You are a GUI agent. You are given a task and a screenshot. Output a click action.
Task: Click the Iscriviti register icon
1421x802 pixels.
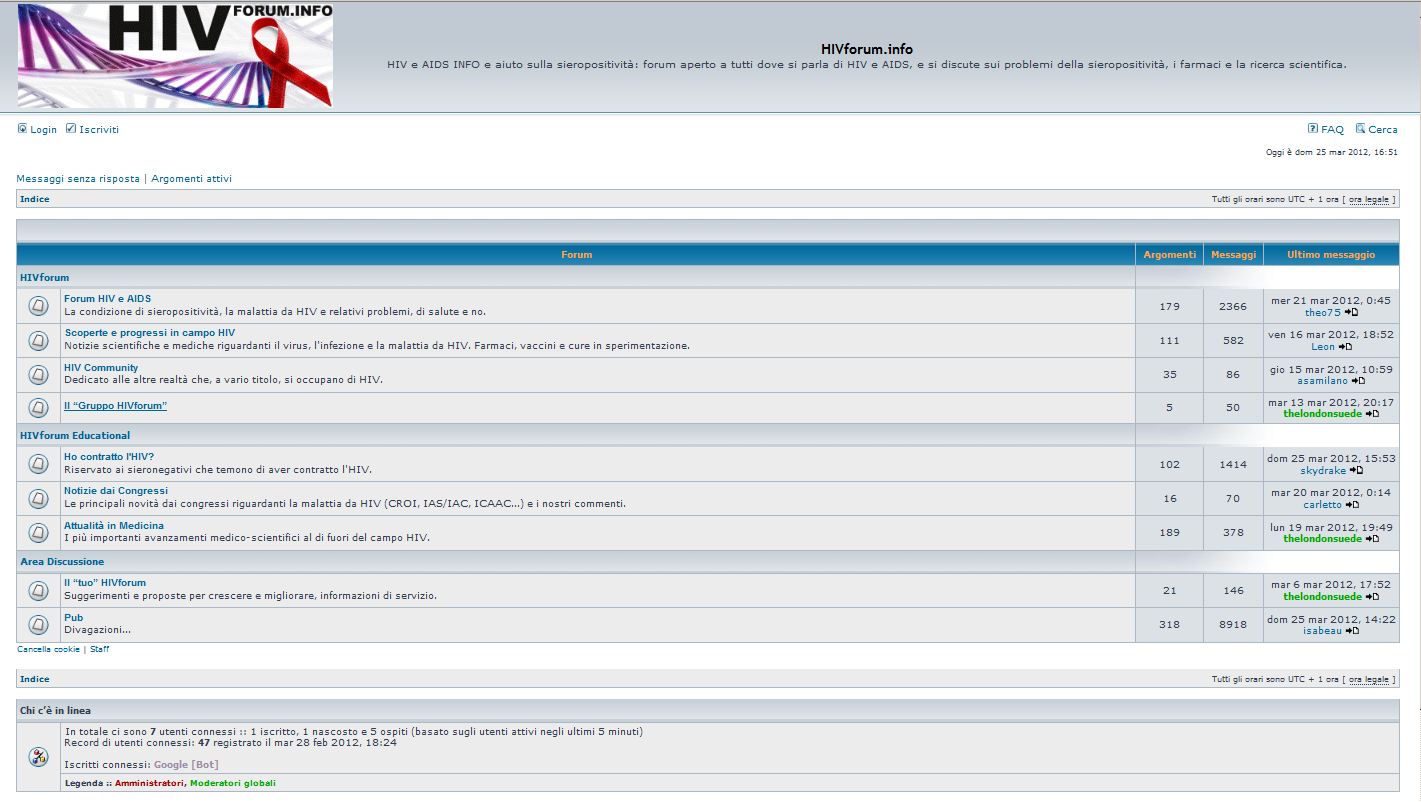(x=71, y=129)
